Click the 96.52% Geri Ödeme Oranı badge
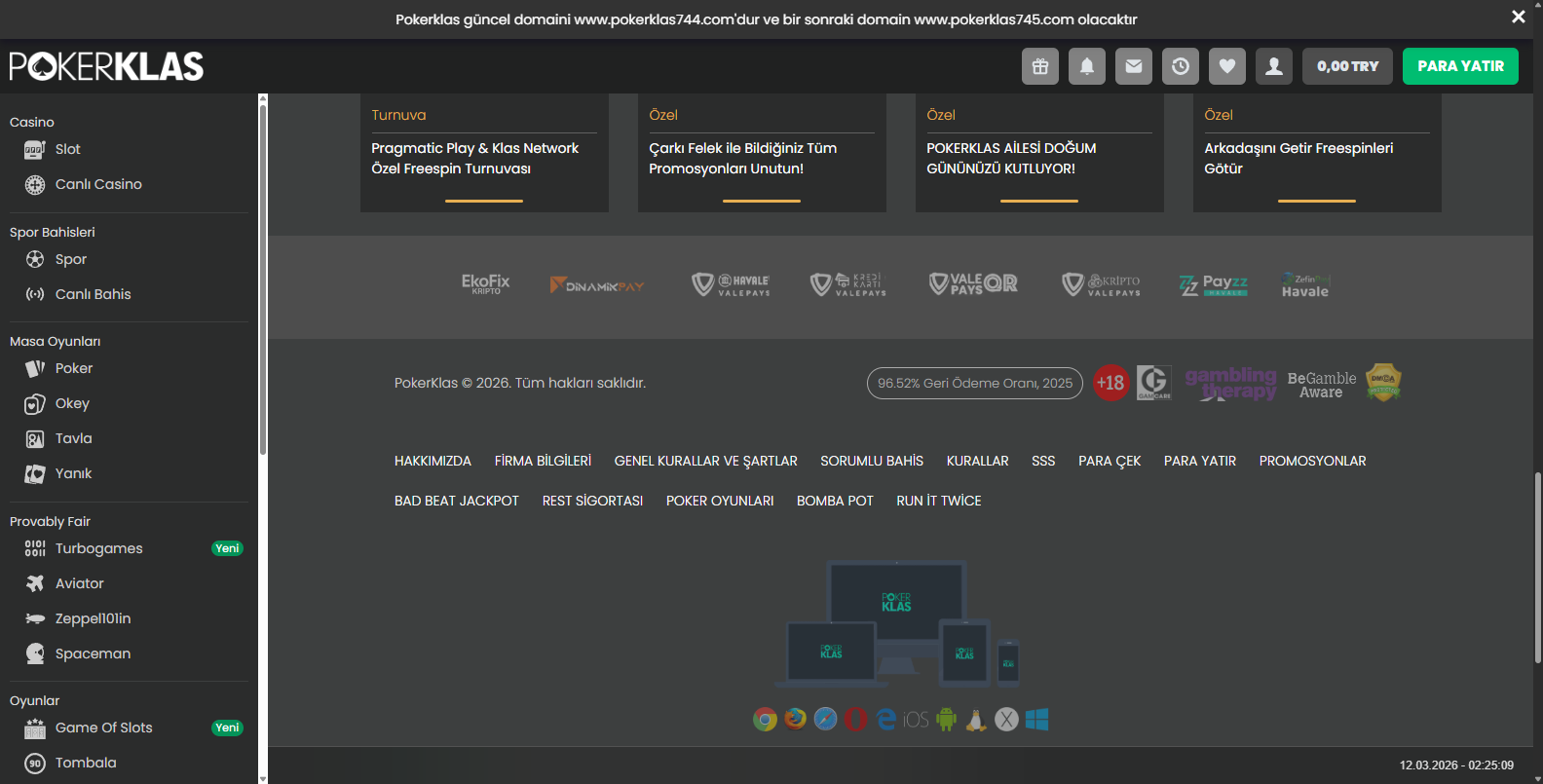1543x784 pixels. [x=975, y=383]
